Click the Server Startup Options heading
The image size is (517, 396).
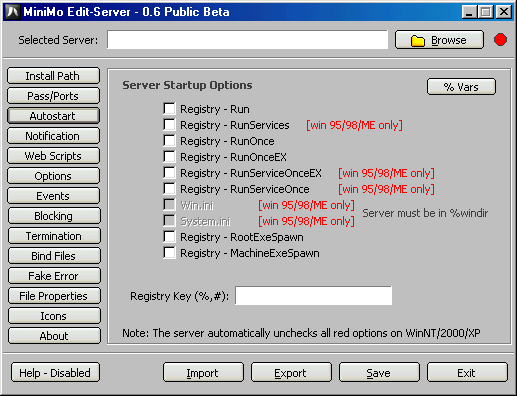[187, 85]
